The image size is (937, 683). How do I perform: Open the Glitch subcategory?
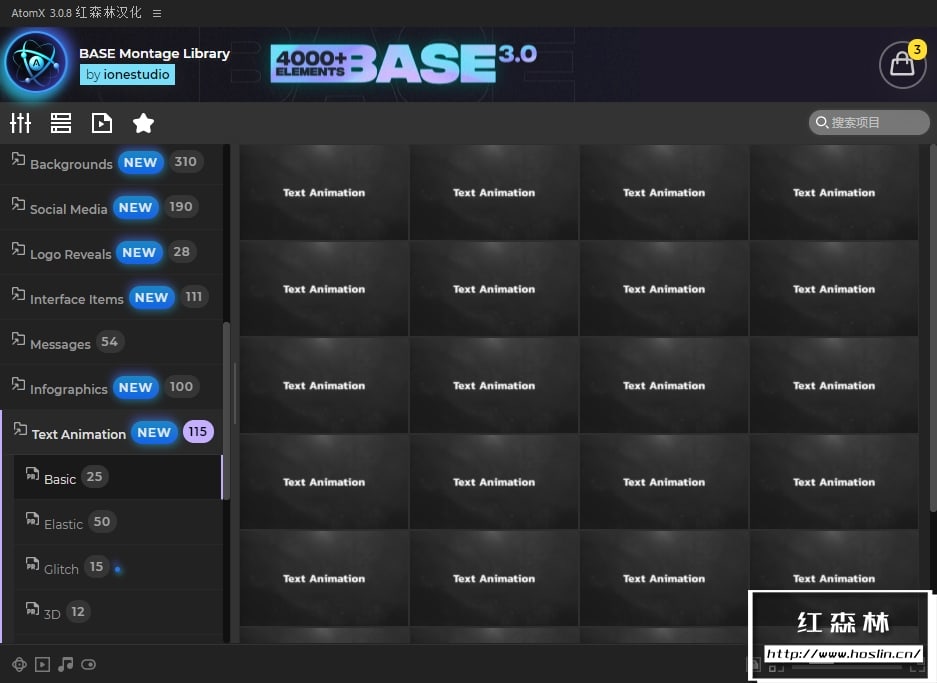click(118, 567)
